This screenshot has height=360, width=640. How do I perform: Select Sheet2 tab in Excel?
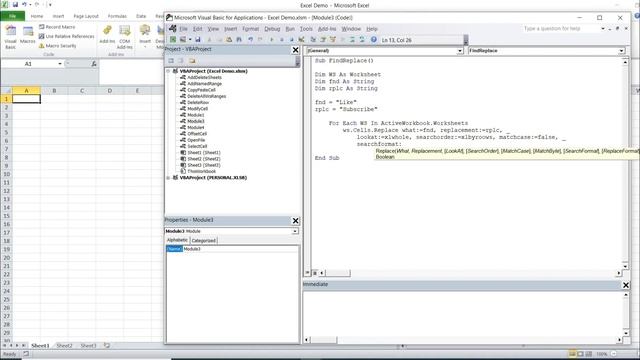[64, 346]
